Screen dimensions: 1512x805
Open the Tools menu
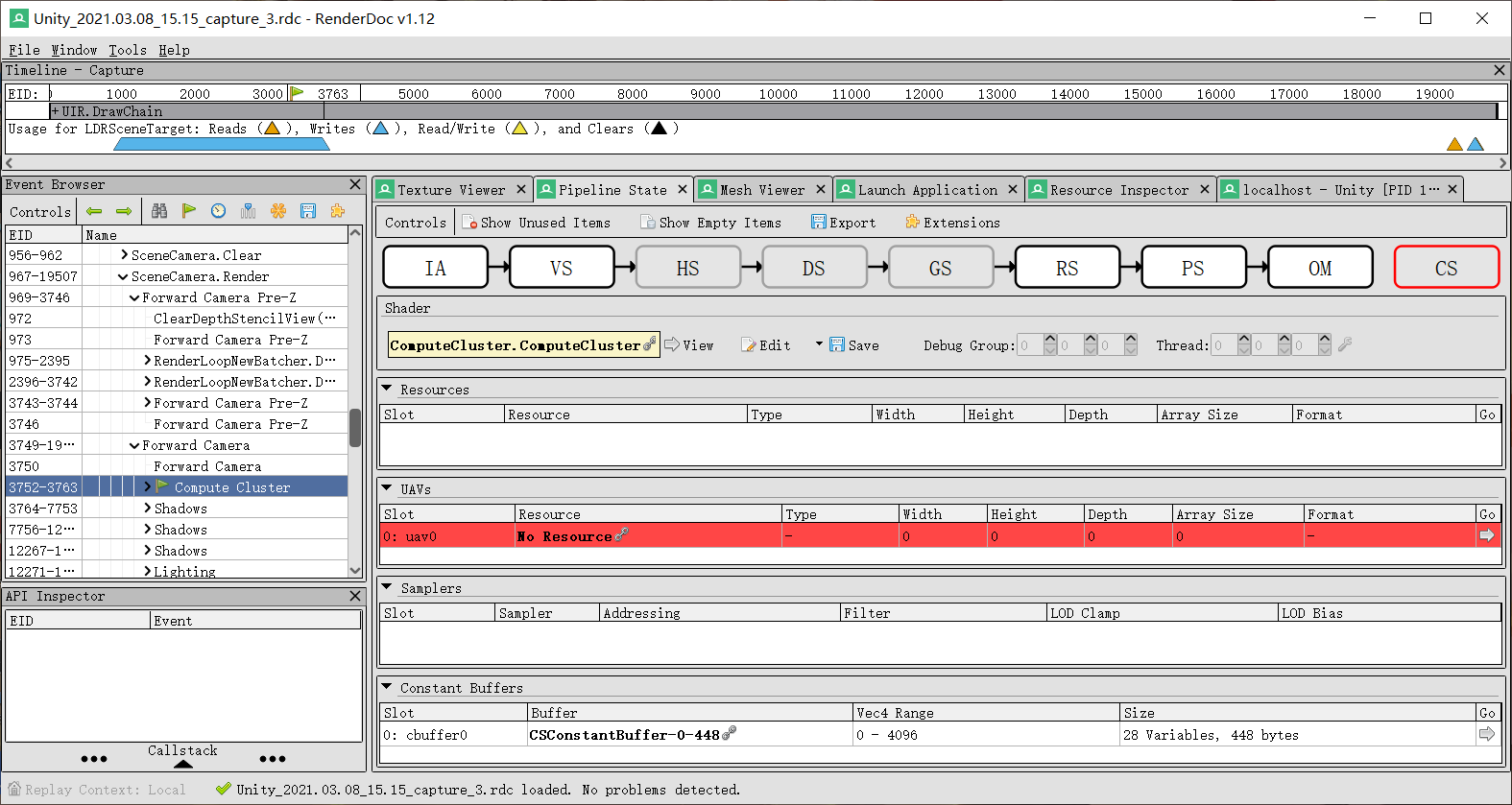(128, 50)
